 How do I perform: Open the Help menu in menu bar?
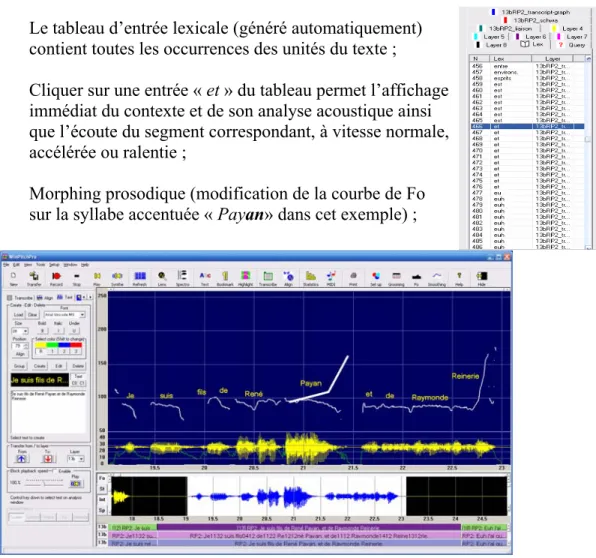pos(85,265)
